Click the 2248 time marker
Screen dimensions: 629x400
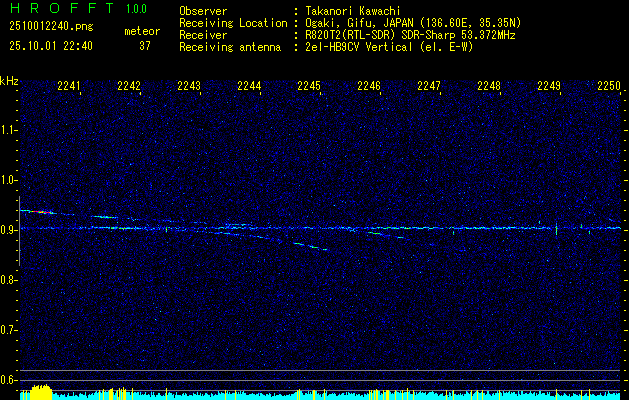tap(489, 85)
